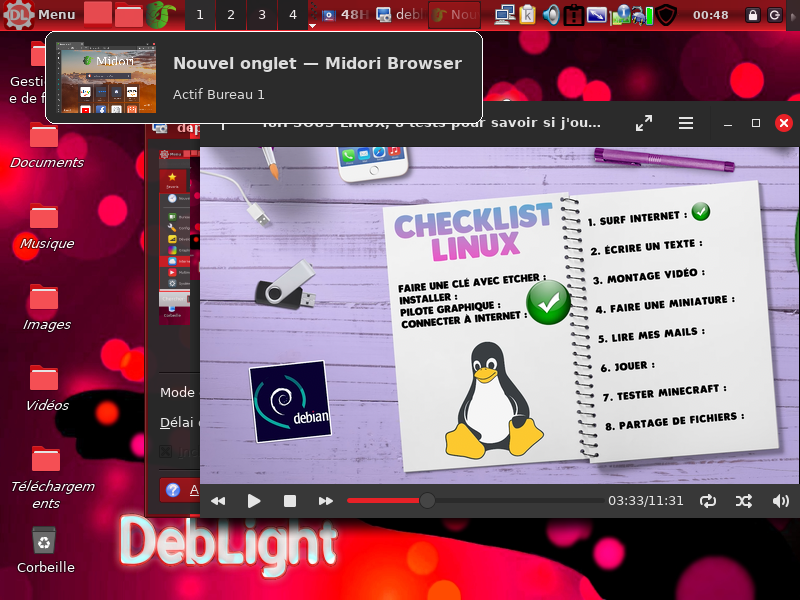Image resolution: width=800 pixels, height=600 pixels.
Task: Toggle repeat mode in the player
Action: tap(708, 501)
